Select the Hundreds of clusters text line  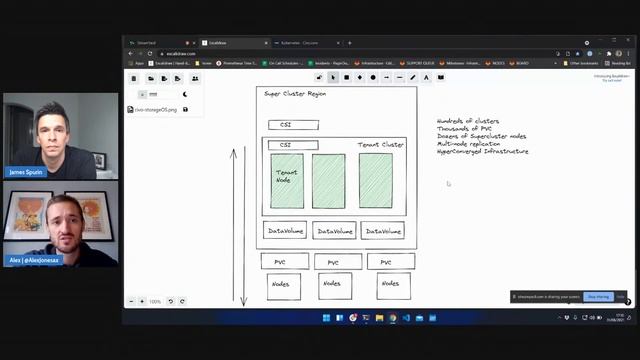tap(468, 121)
